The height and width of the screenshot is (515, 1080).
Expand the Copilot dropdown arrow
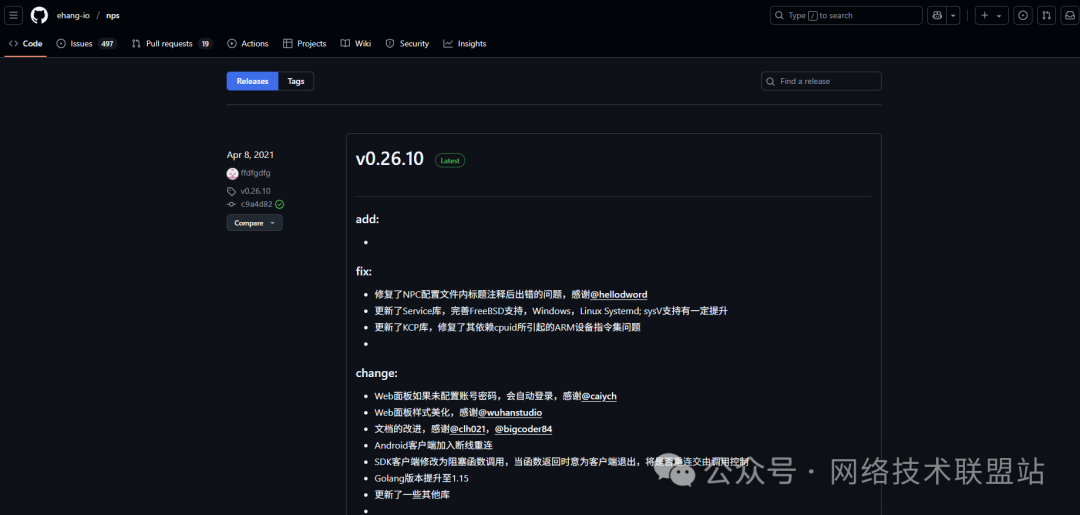pyautogui.click(x=954, y=15)
